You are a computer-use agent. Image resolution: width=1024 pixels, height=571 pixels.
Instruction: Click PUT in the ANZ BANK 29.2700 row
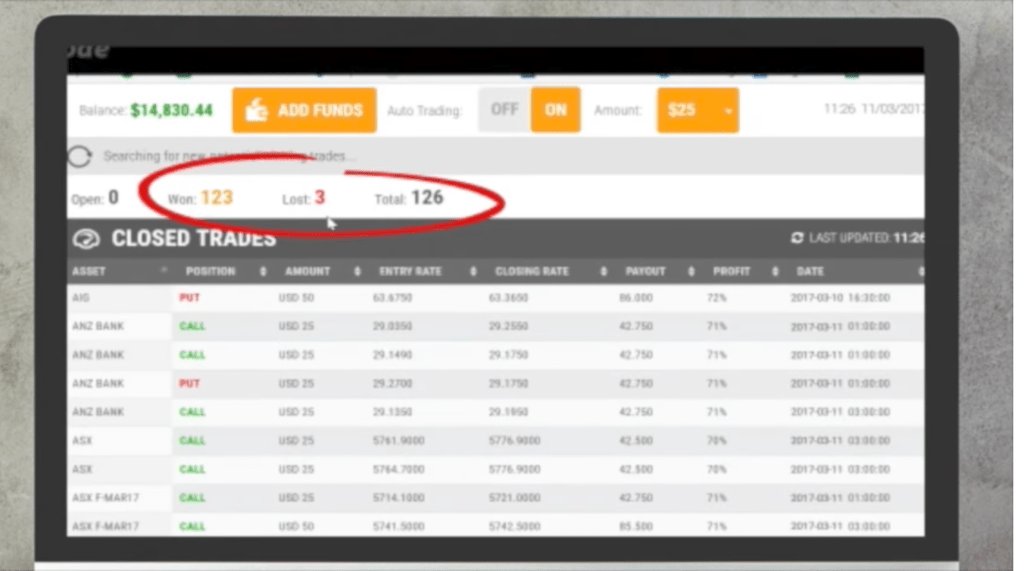189,383
